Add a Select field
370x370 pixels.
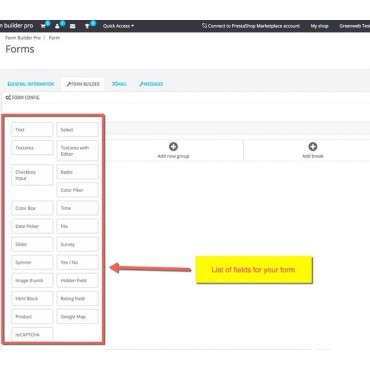[x=77, y=130]
